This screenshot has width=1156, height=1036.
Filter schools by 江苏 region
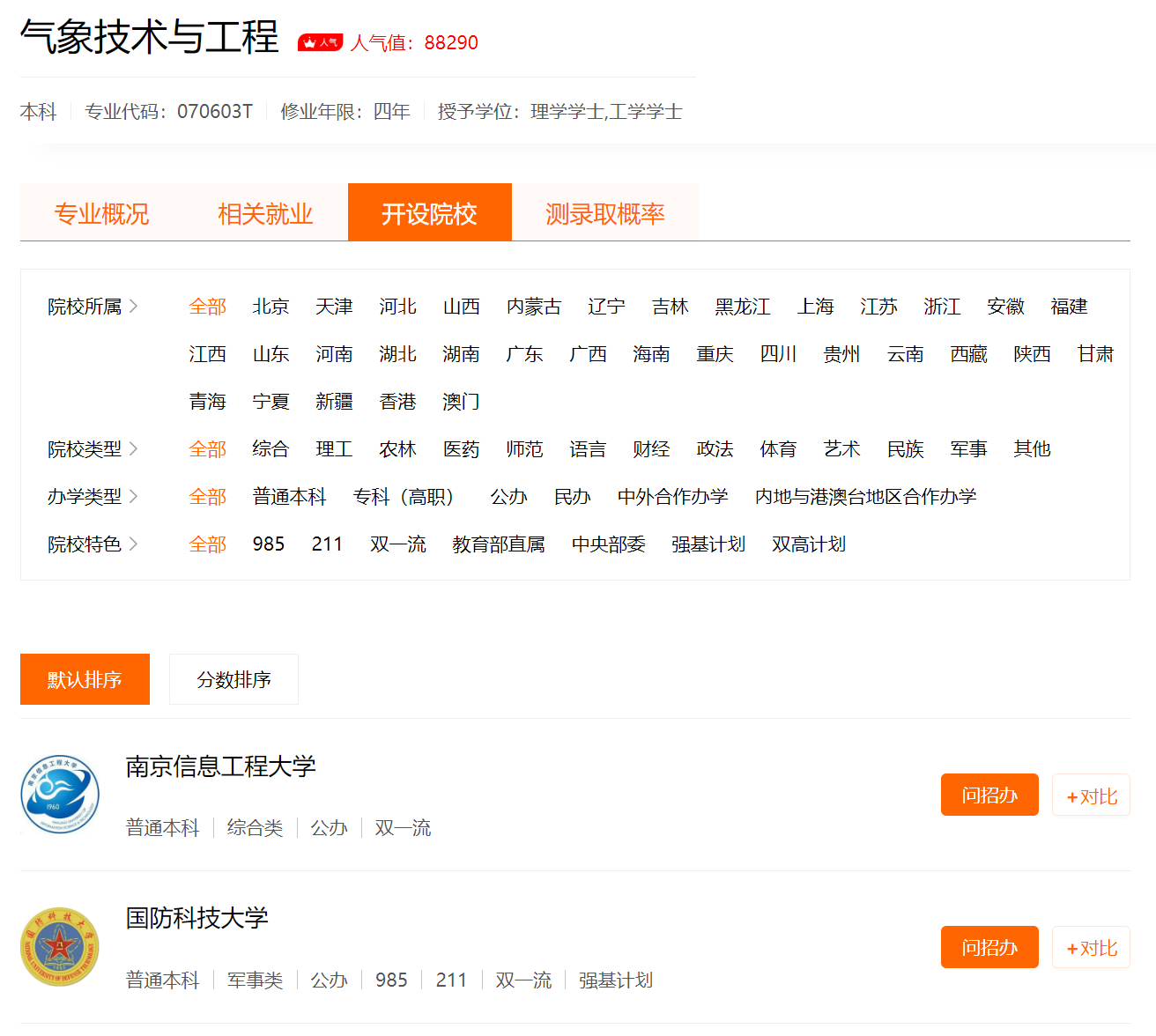[879, 307]
